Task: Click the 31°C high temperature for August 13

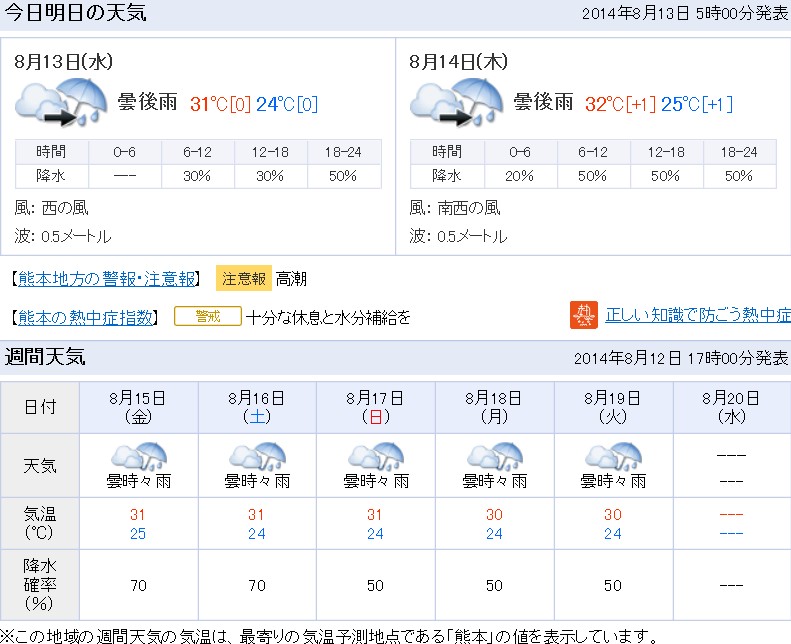Action: (209, 104)
